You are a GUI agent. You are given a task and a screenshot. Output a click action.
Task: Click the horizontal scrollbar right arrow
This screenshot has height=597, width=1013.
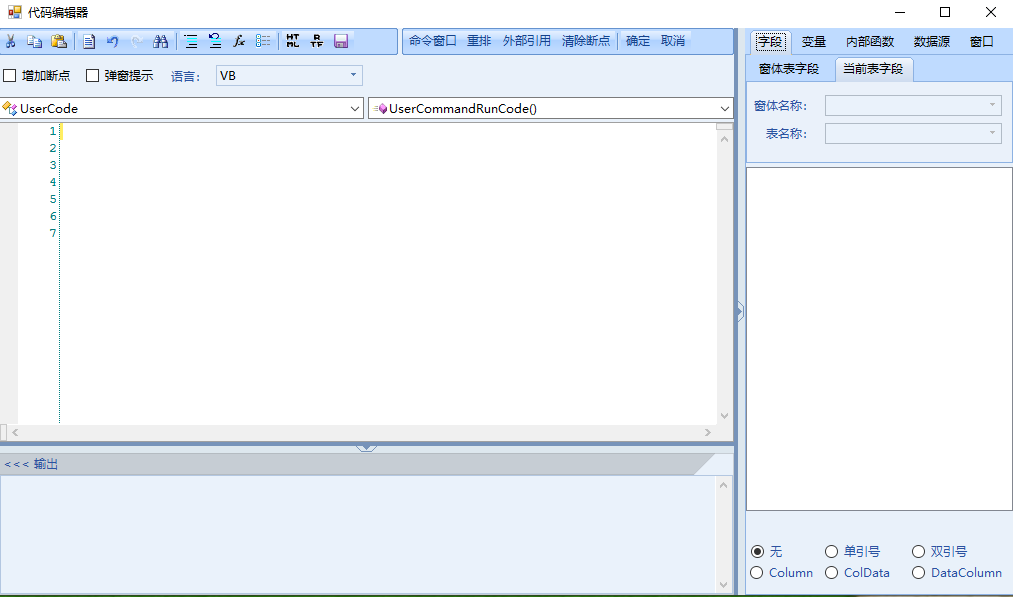click(x=708, y=432)
